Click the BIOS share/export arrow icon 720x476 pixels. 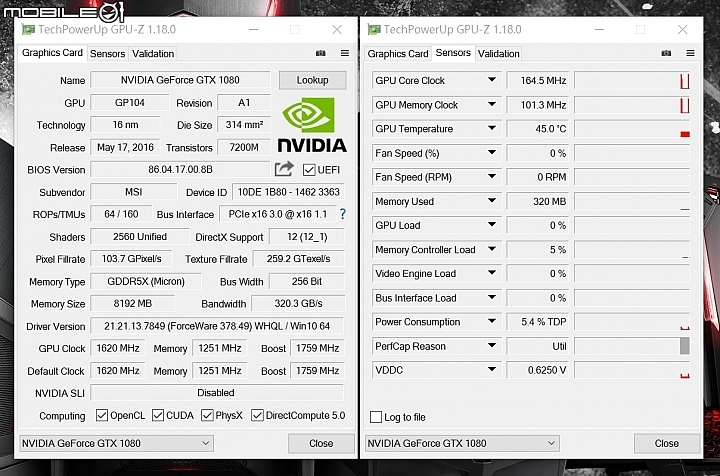tap(284, 169)
